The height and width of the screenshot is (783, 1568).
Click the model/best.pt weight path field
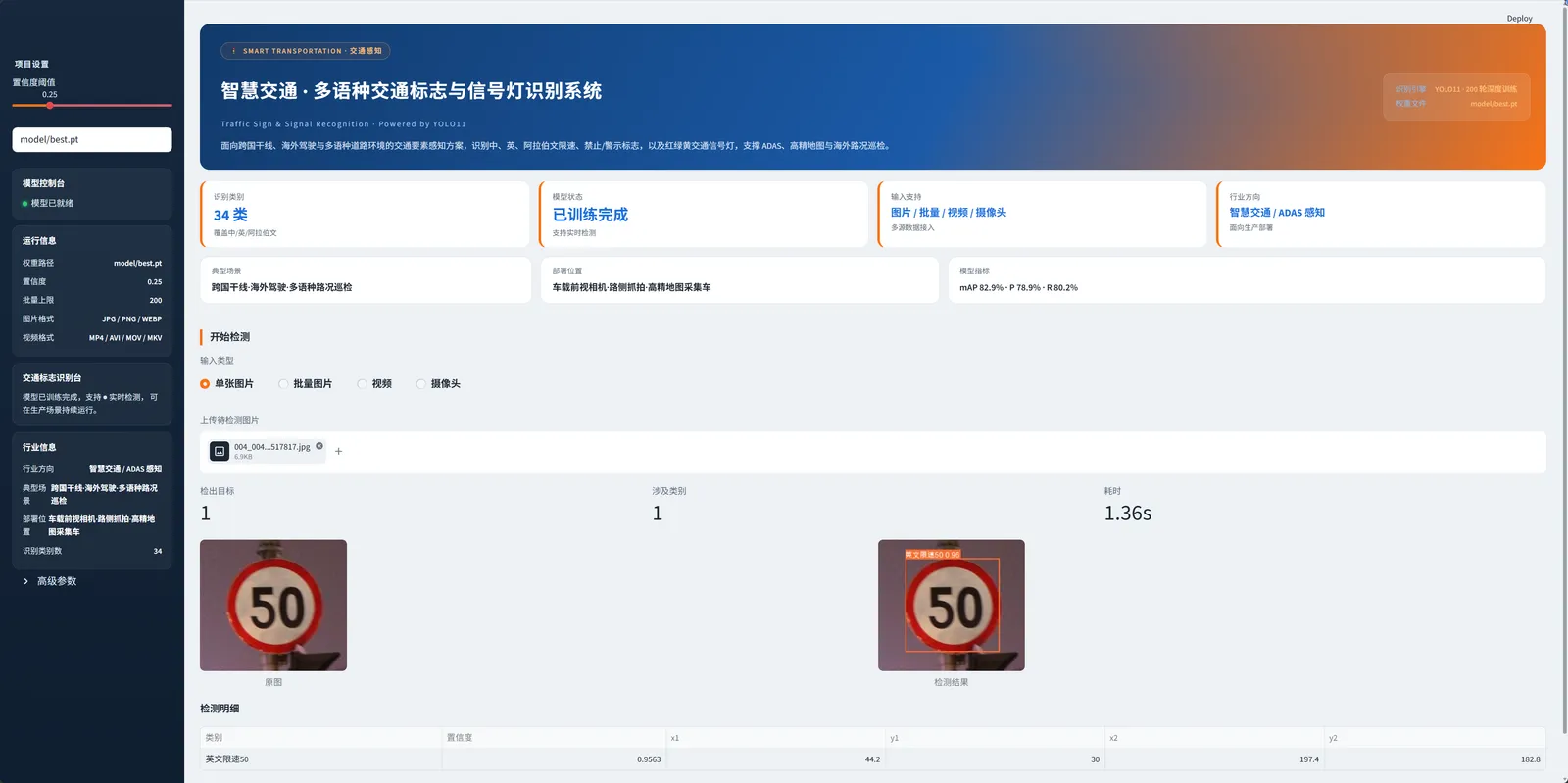point(92,139)
